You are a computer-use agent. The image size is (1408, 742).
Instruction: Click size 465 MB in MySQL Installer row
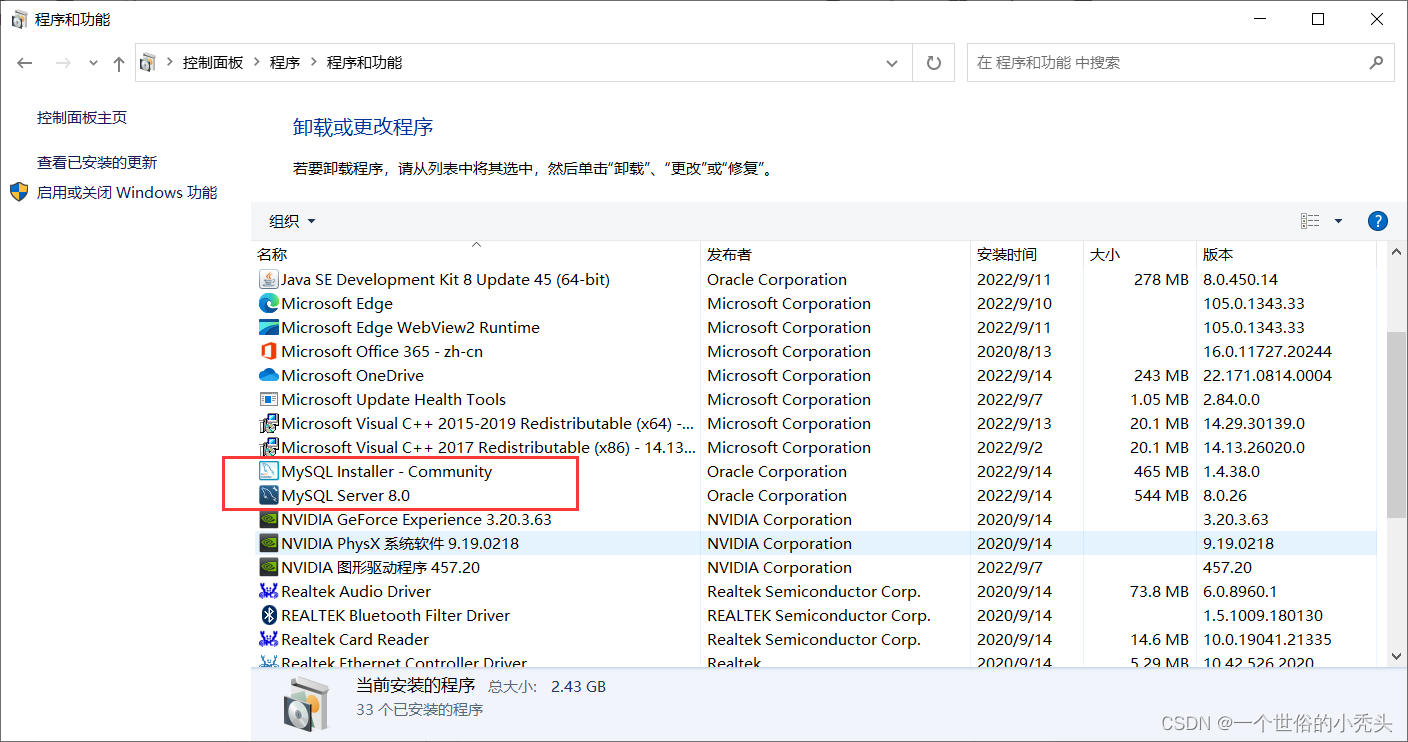[x=1161, y=471]
